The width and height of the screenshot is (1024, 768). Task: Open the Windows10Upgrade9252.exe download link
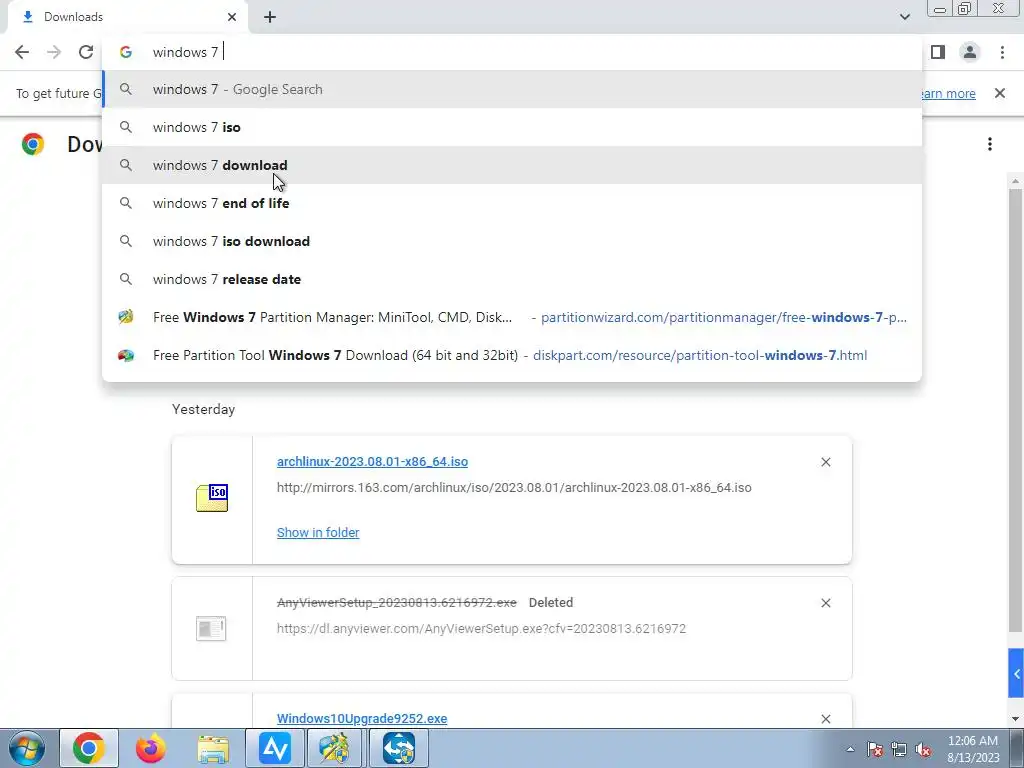pos(362,718)
